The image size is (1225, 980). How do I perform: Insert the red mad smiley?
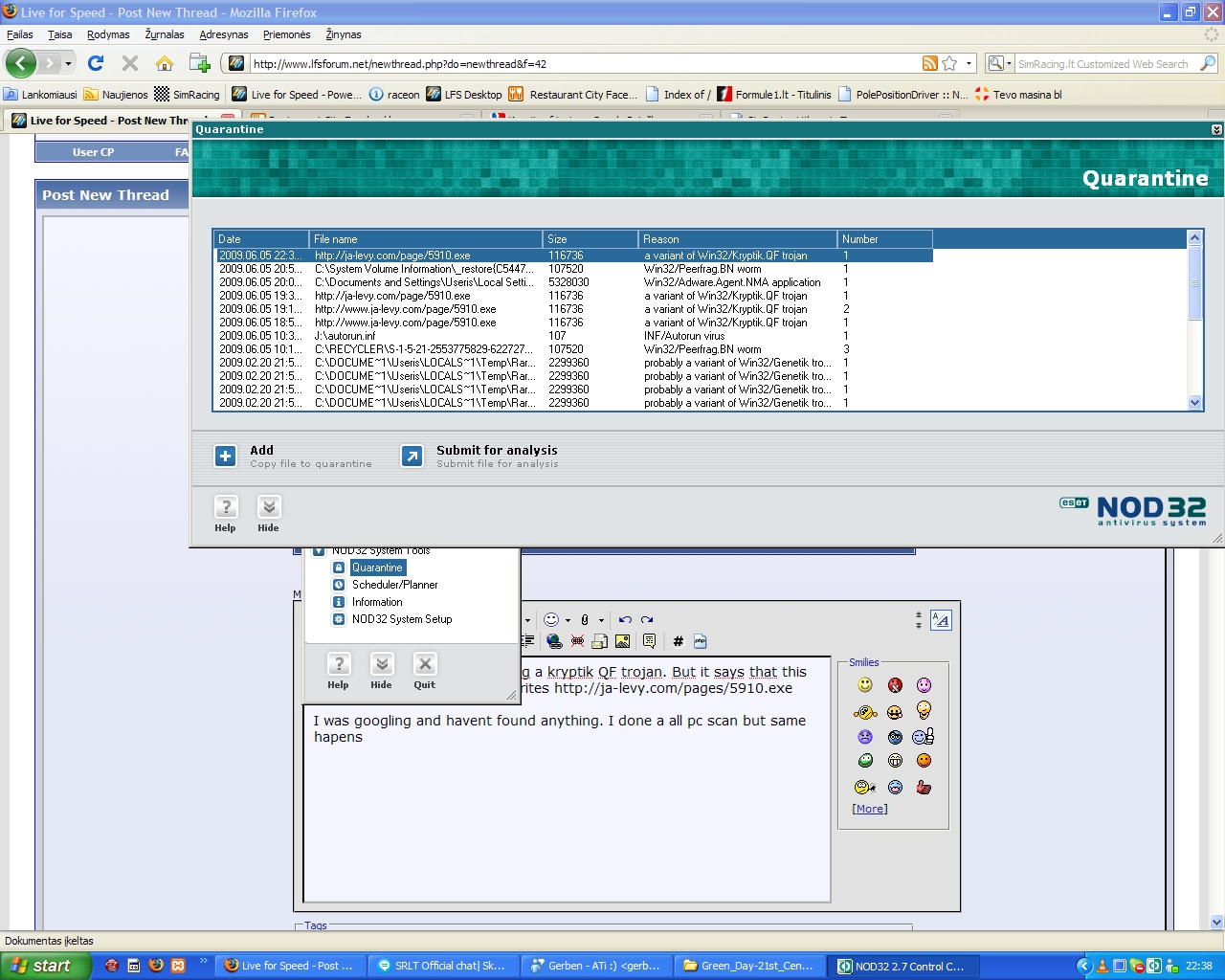pyautogui.click(x=895, y=685)
